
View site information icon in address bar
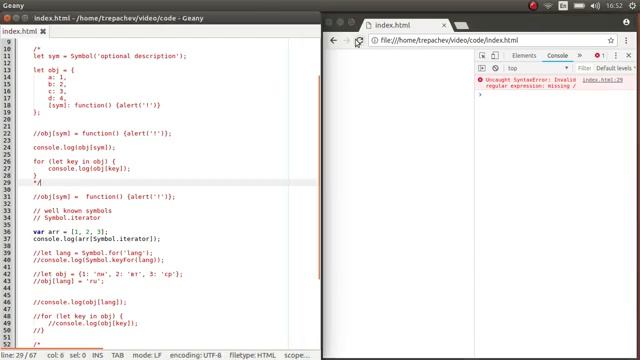point(374,40)
